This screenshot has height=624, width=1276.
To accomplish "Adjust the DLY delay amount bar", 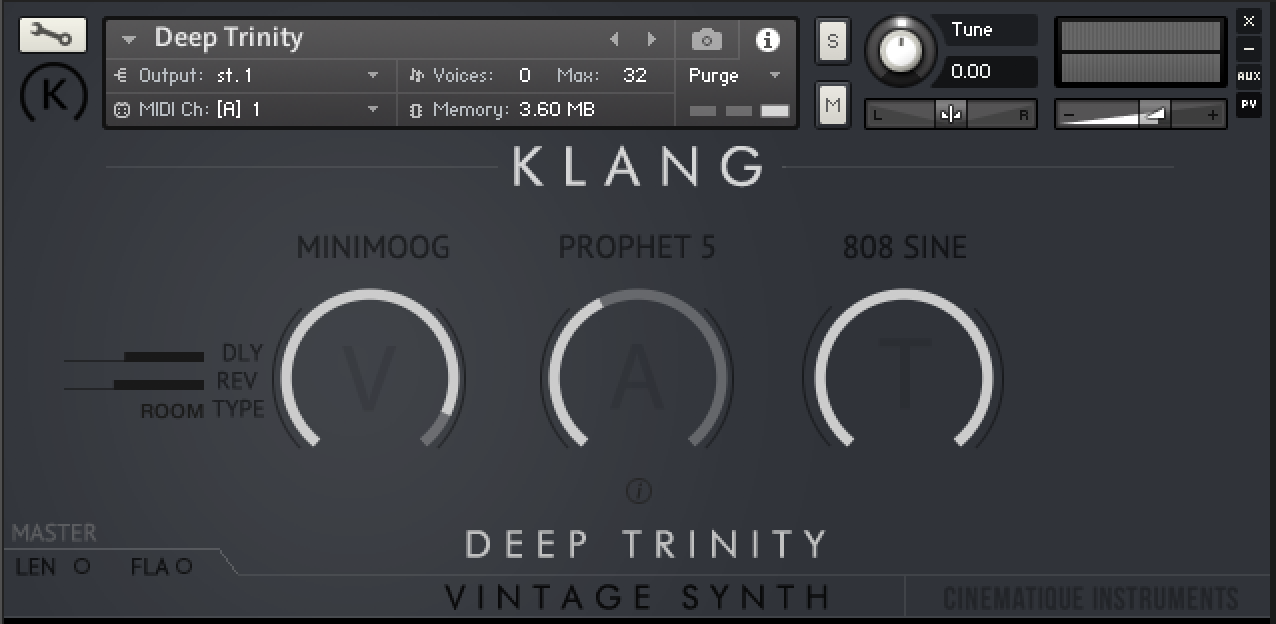I will coord(134,356).
